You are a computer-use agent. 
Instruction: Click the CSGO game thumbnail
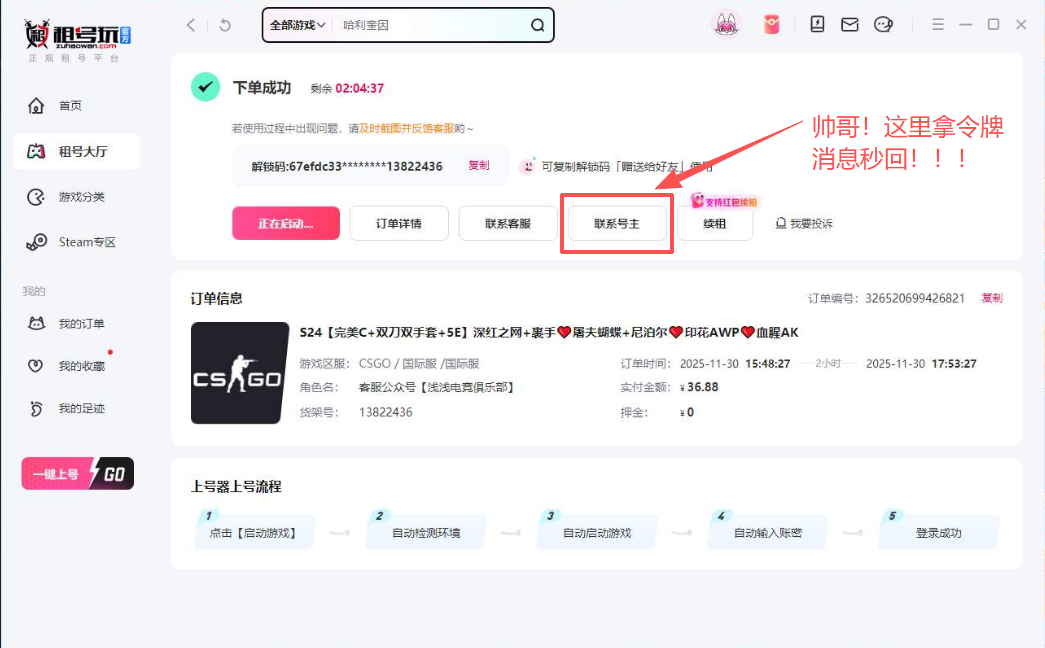click(x=239, y=373)
